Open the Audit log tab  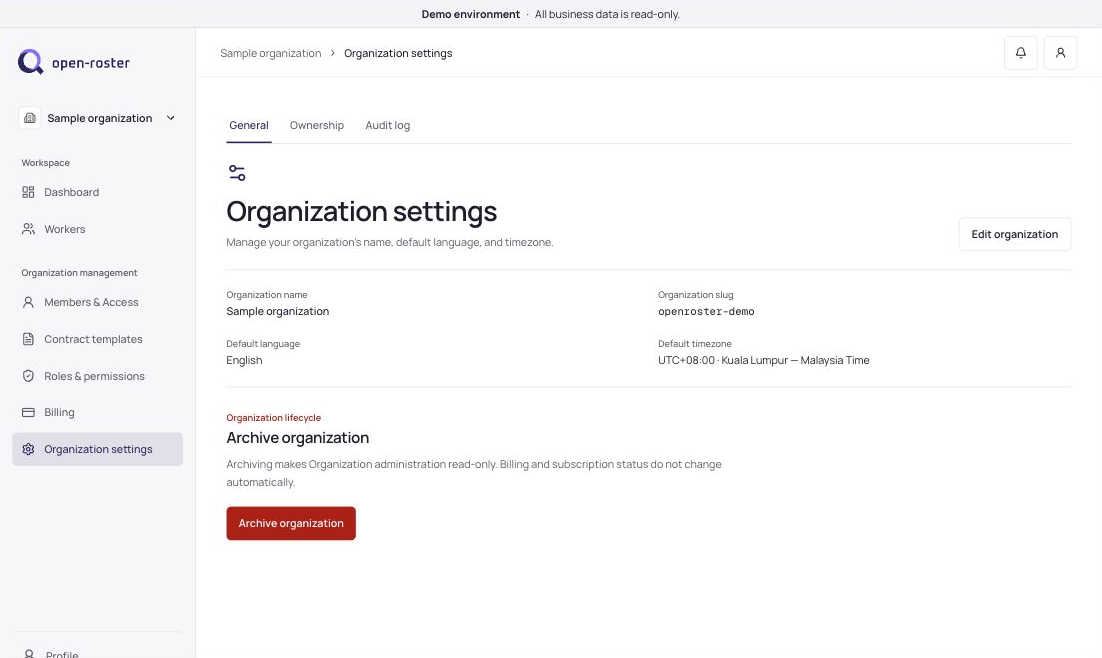(387, 125)
